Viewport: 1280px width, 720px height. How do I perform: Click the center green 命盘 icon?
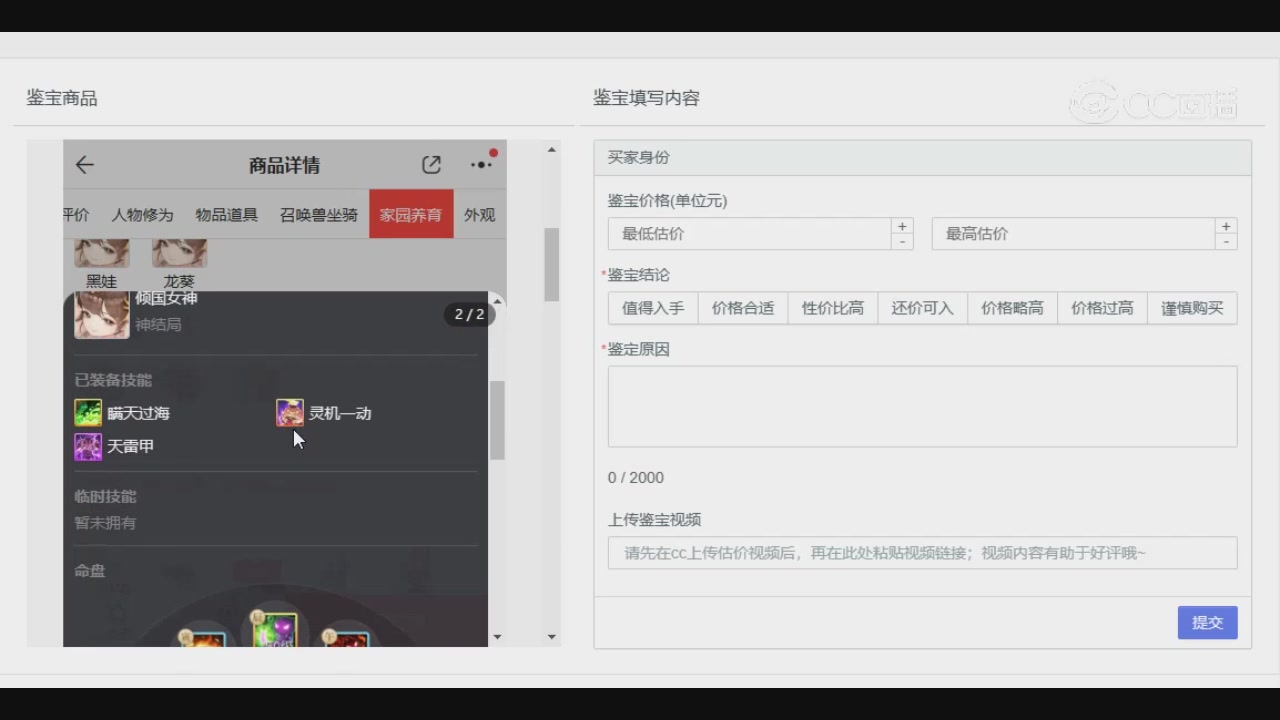point(275,630)
